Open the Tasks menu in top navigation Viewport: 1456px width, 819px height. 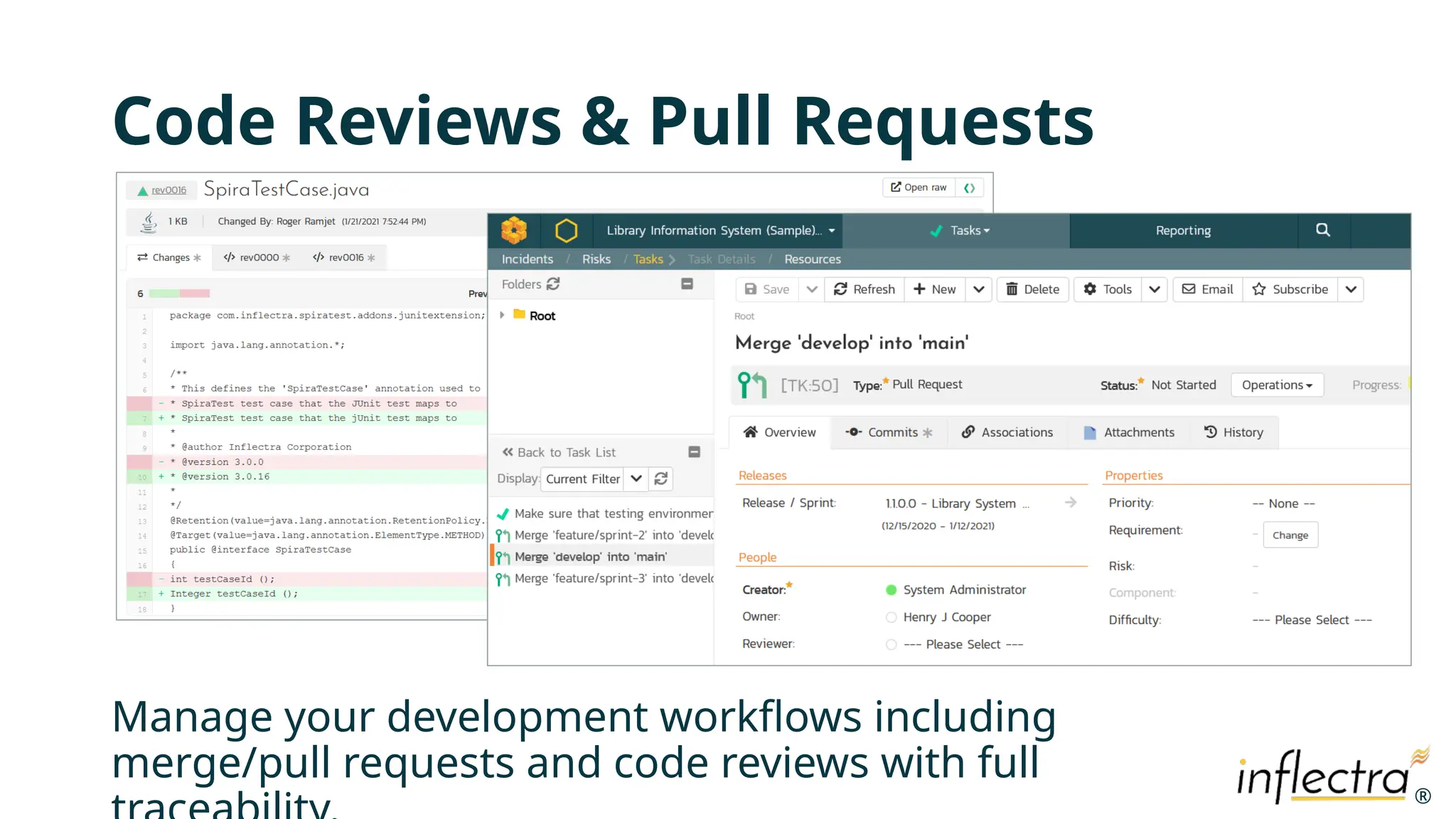click(960, 230)
